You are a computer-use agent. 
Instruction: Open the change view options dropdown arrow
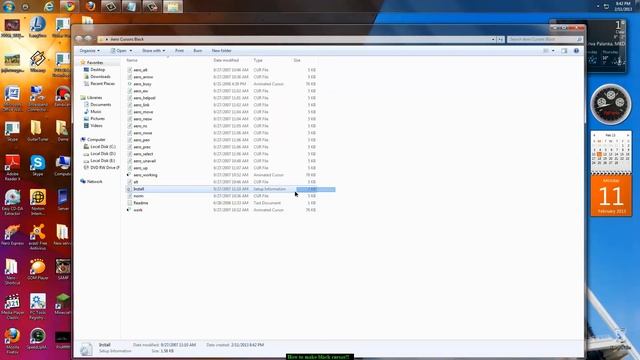[x=553, y=51]
